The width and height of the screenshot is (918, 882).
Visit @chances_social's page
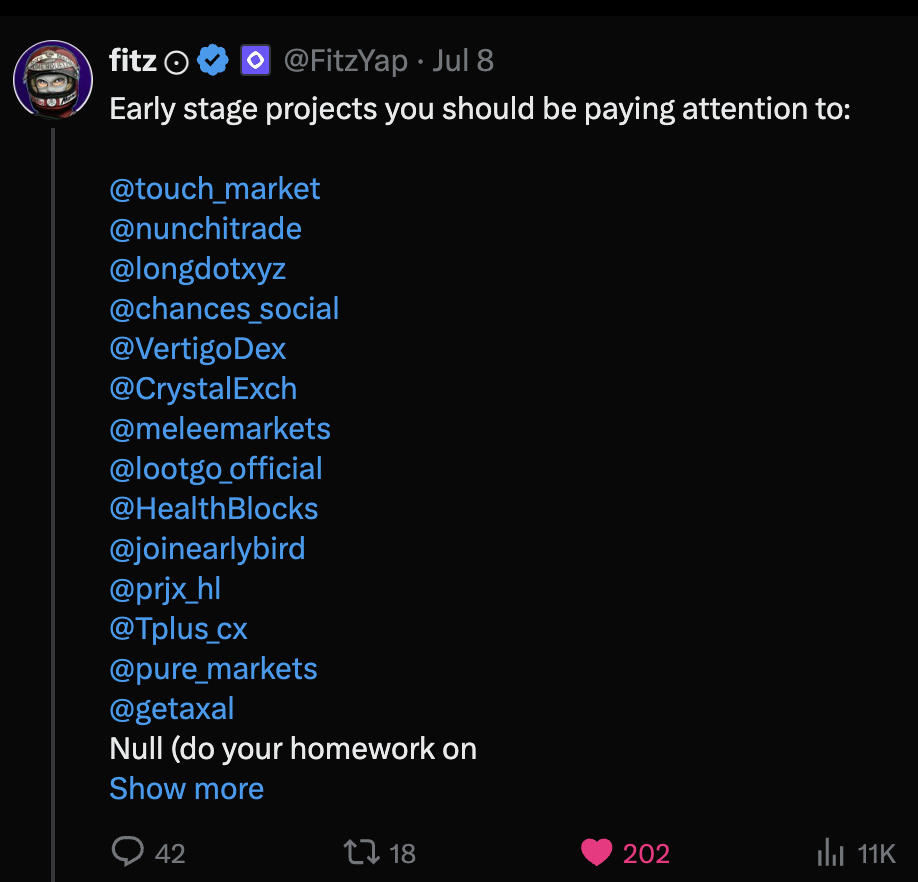(x=224, y=308)
